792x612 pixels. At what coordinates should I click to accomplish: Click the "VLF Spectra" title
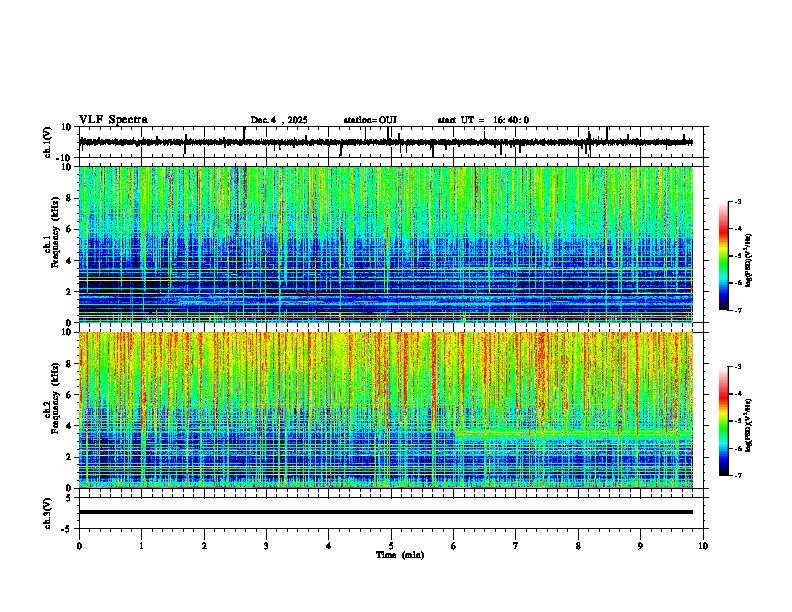click(x=113, y=120)
